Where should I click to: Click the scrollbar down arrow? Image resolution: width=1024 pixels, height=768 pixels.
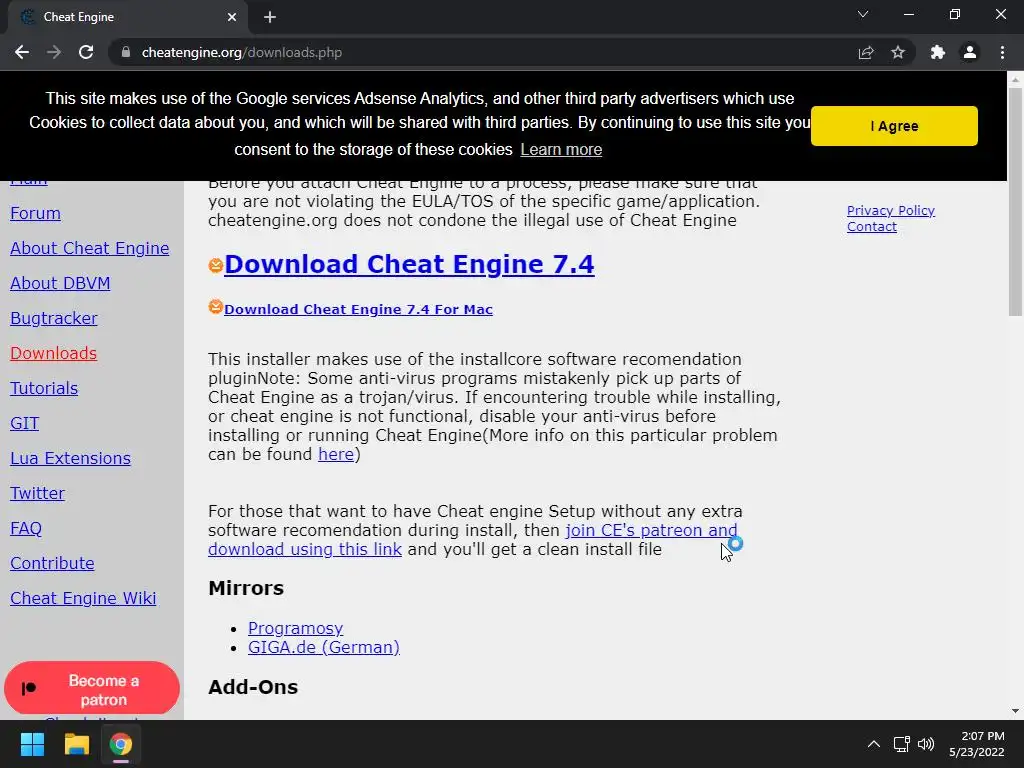click(1015, 711)
